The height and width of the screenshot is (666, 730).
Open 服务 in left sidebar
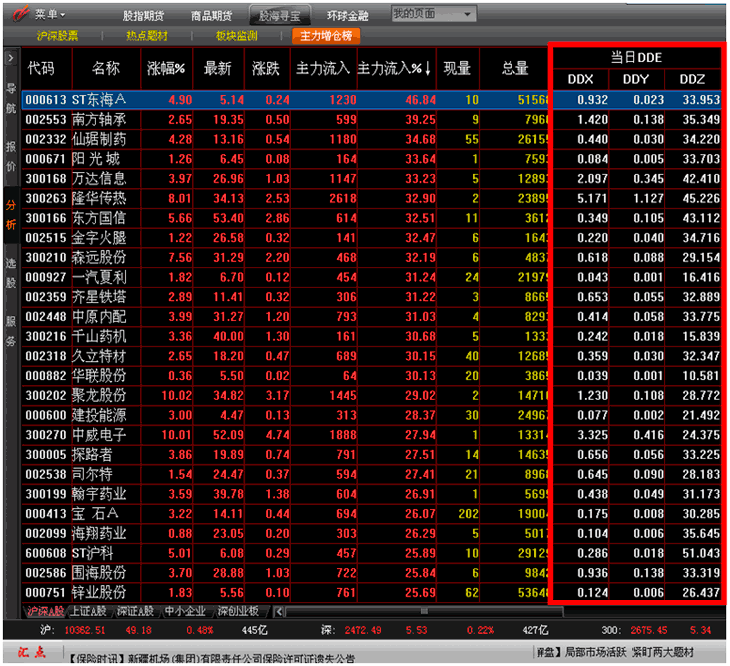(11, 331)
